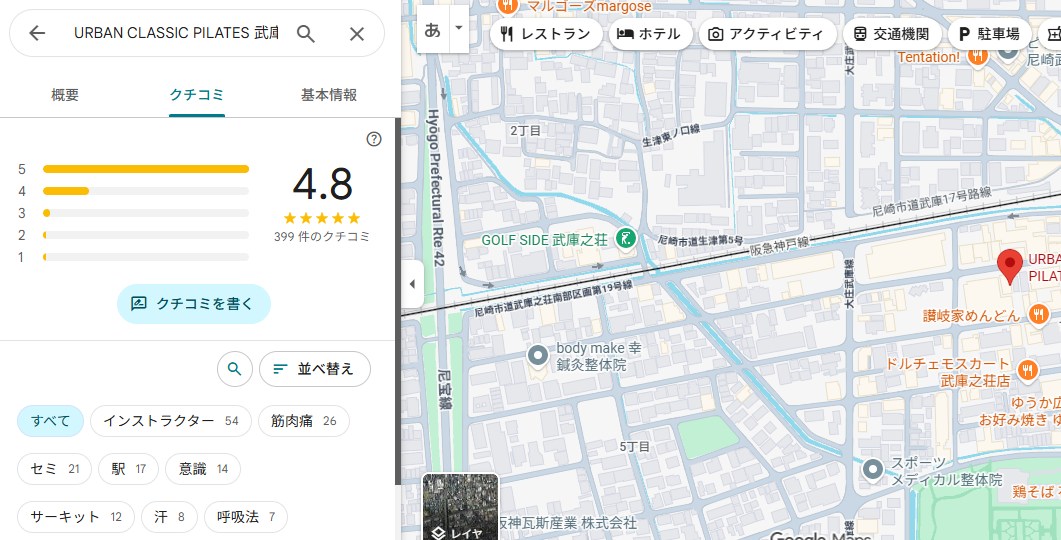This screenshot has width=1061, height=540.
Task: Click the レストラン category chip
Action: click(x=546, y=34)
